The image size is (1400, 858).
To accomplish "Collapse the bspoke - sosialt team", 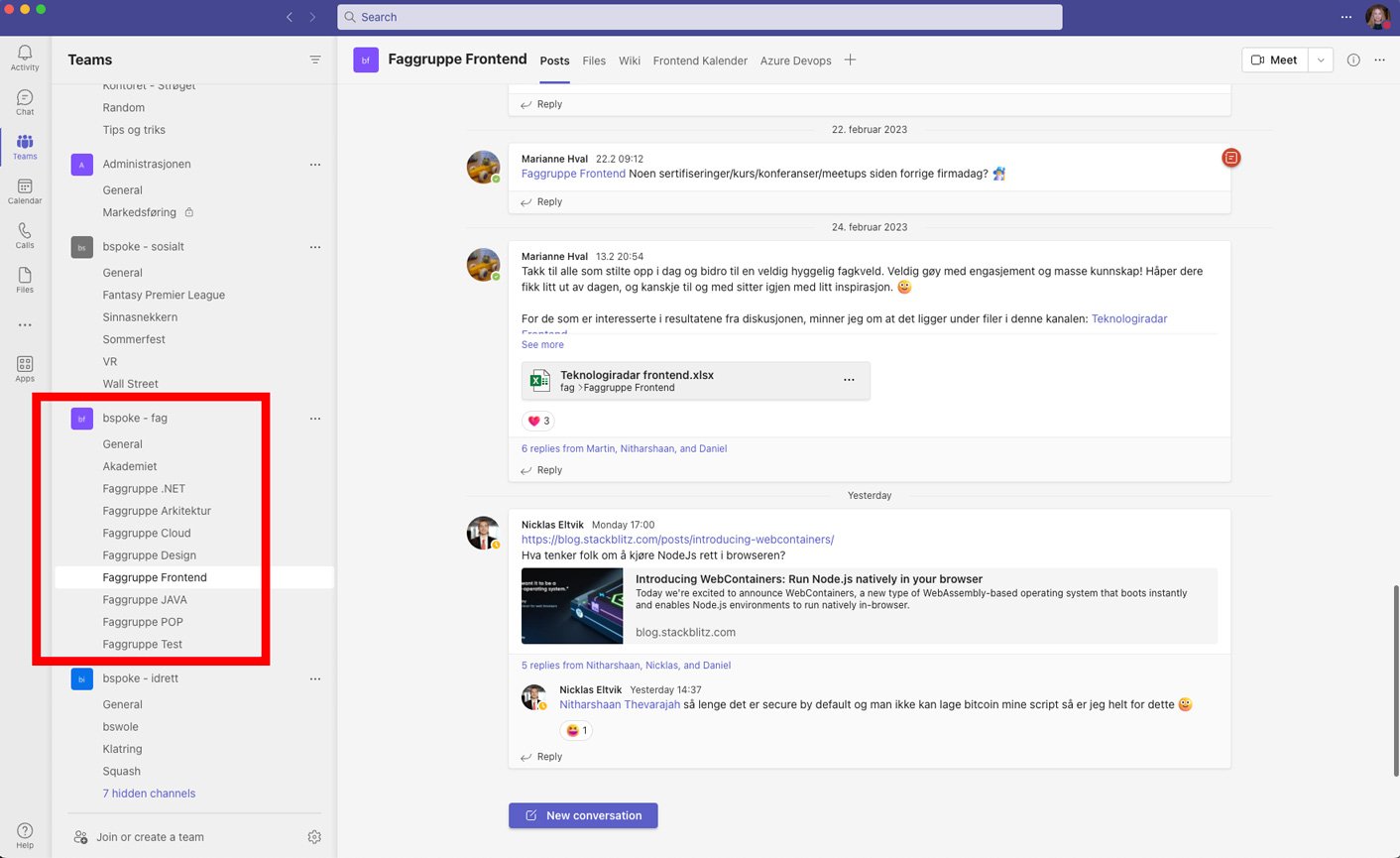I will click(x=143, y=246).
